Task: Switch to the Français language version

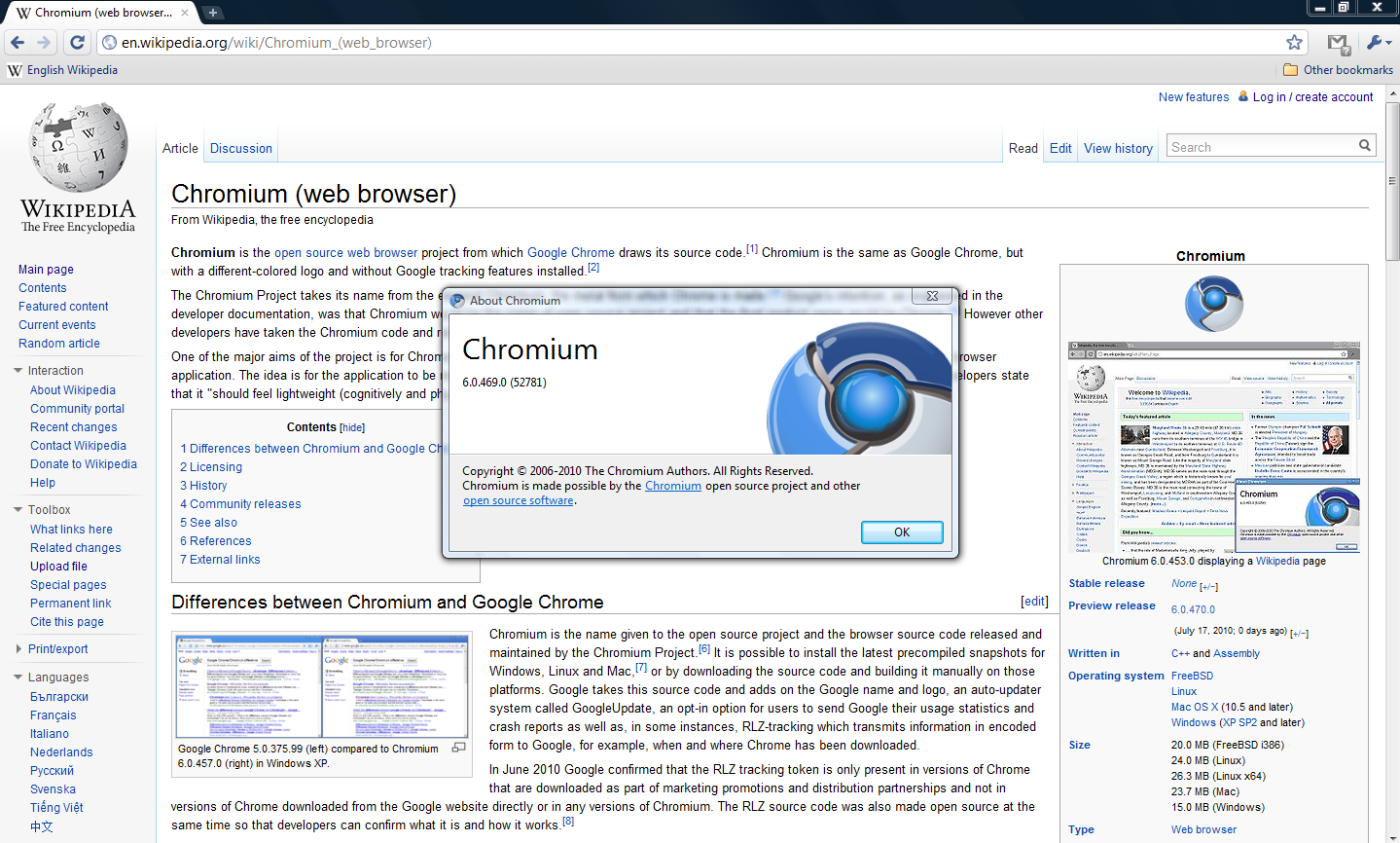Action: (54, 715)
